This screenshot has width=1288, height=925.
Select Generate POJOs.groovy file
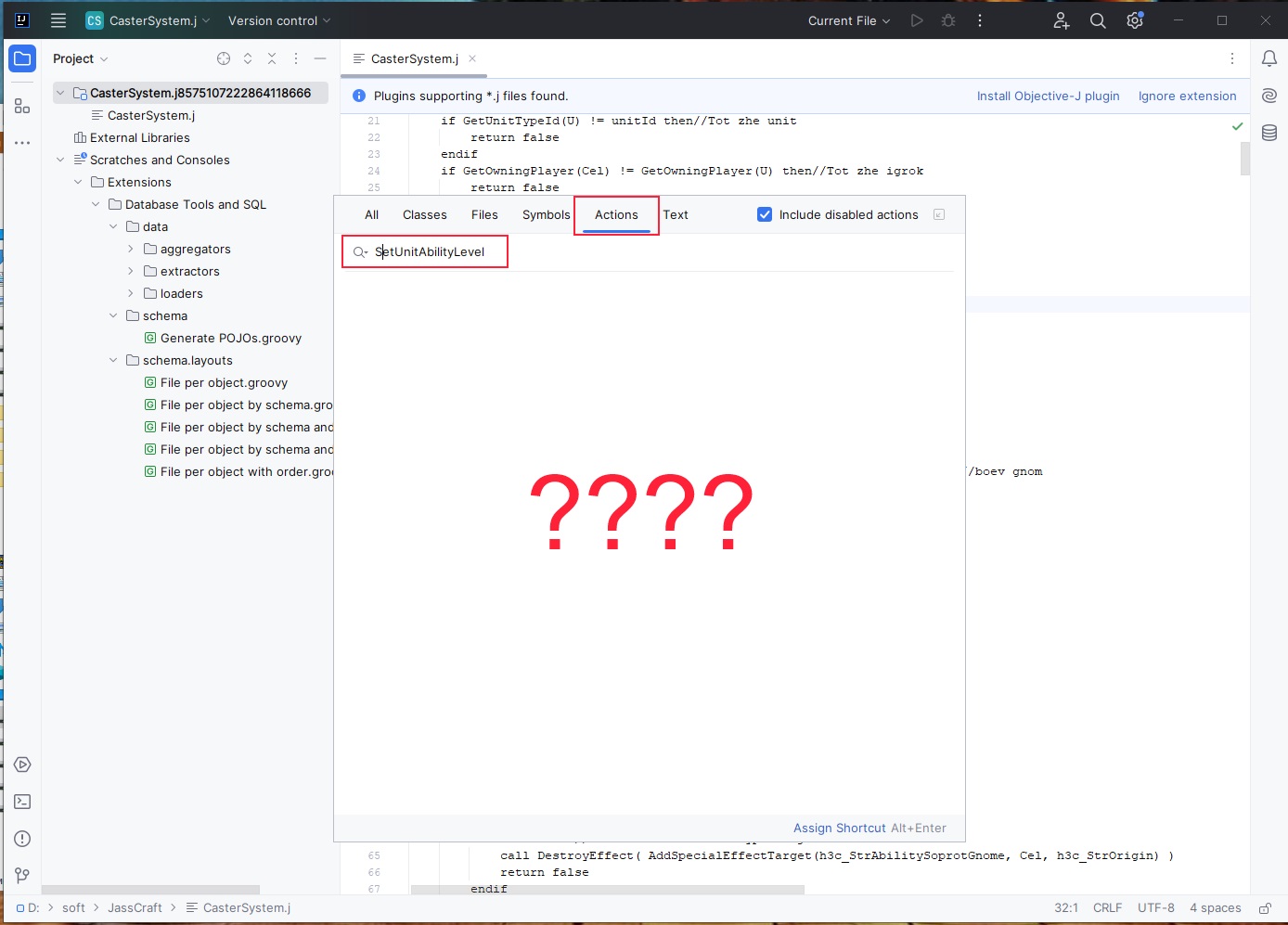click(231, 338)
